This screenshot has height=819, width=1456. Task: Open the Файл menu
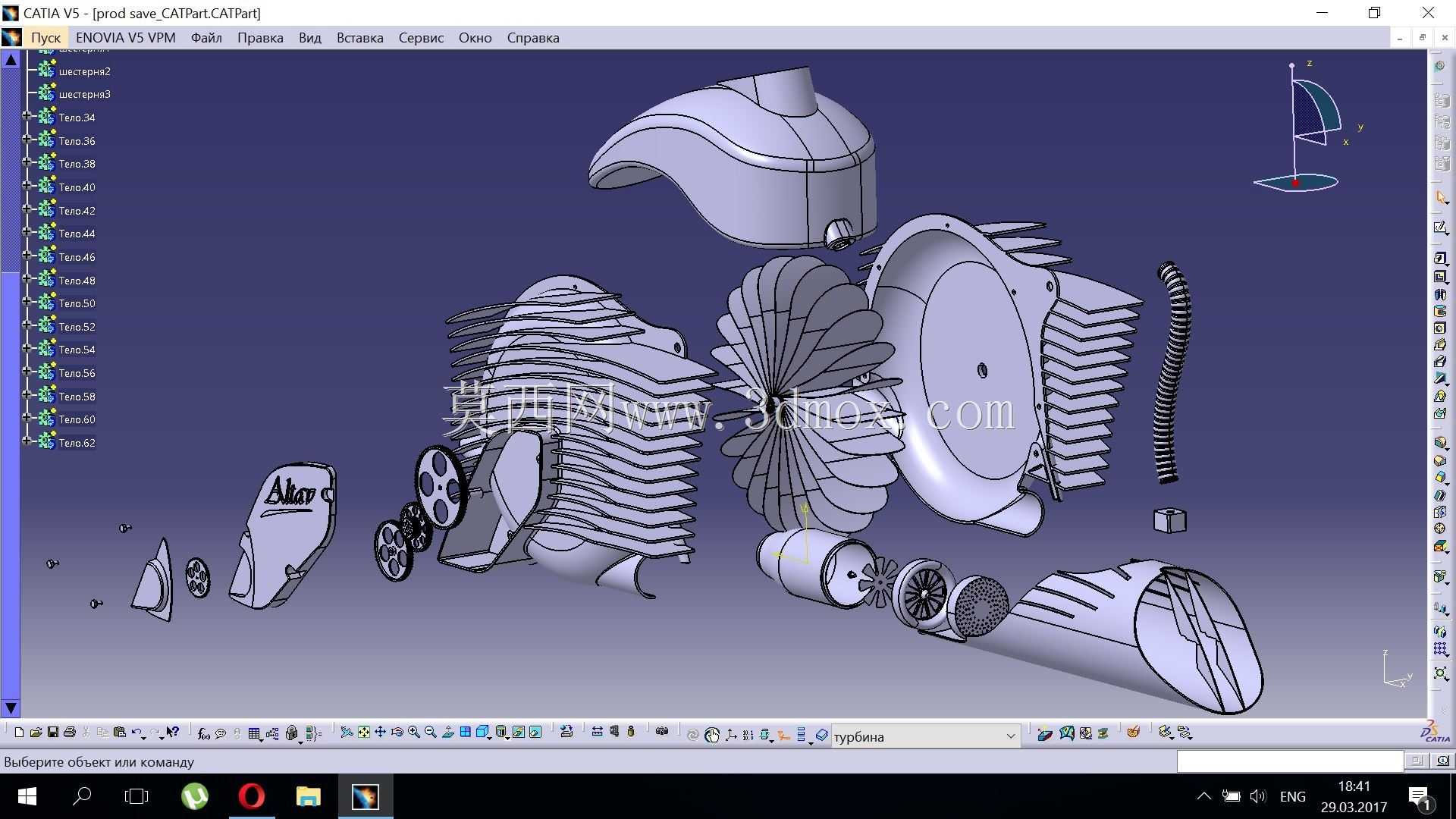point(206,38)
